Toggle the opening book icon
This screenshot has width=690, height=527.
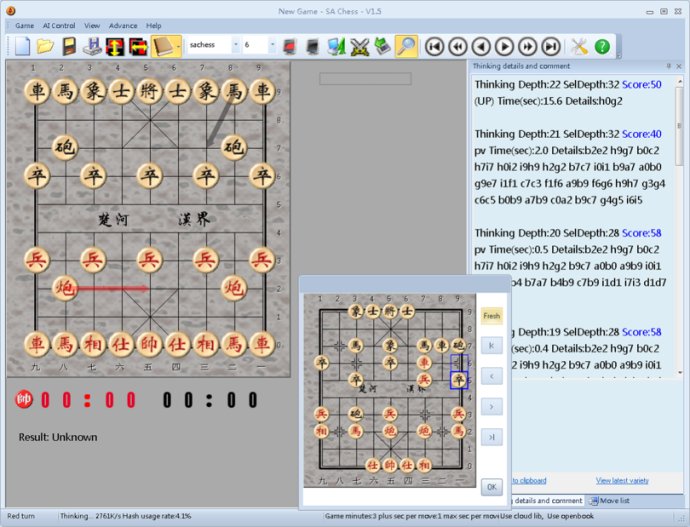click(162, 46)
